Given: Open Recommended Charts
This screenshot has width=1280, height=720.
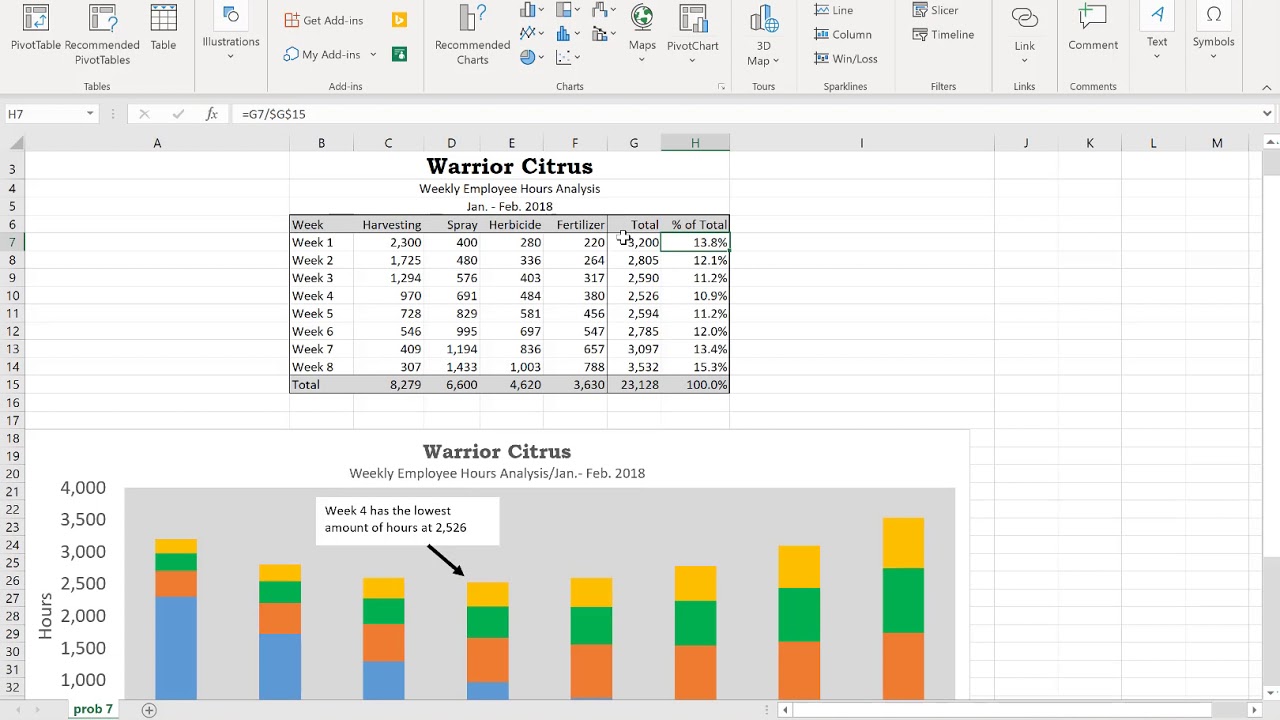Looking at the screenshot, I should pyautogui.click(x=472, y=35).
